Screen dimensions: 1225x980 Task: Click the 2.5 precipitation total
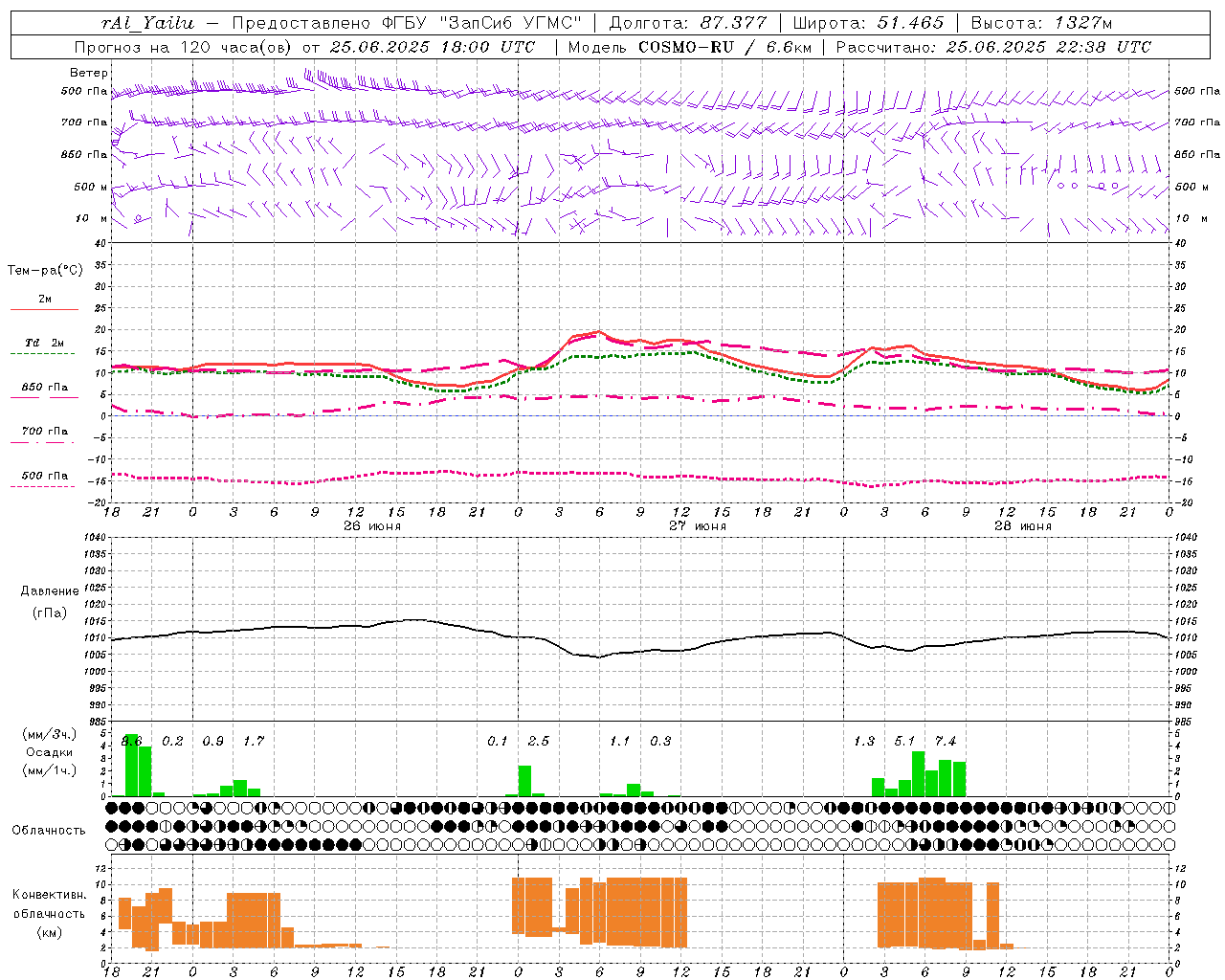(539, 741)
